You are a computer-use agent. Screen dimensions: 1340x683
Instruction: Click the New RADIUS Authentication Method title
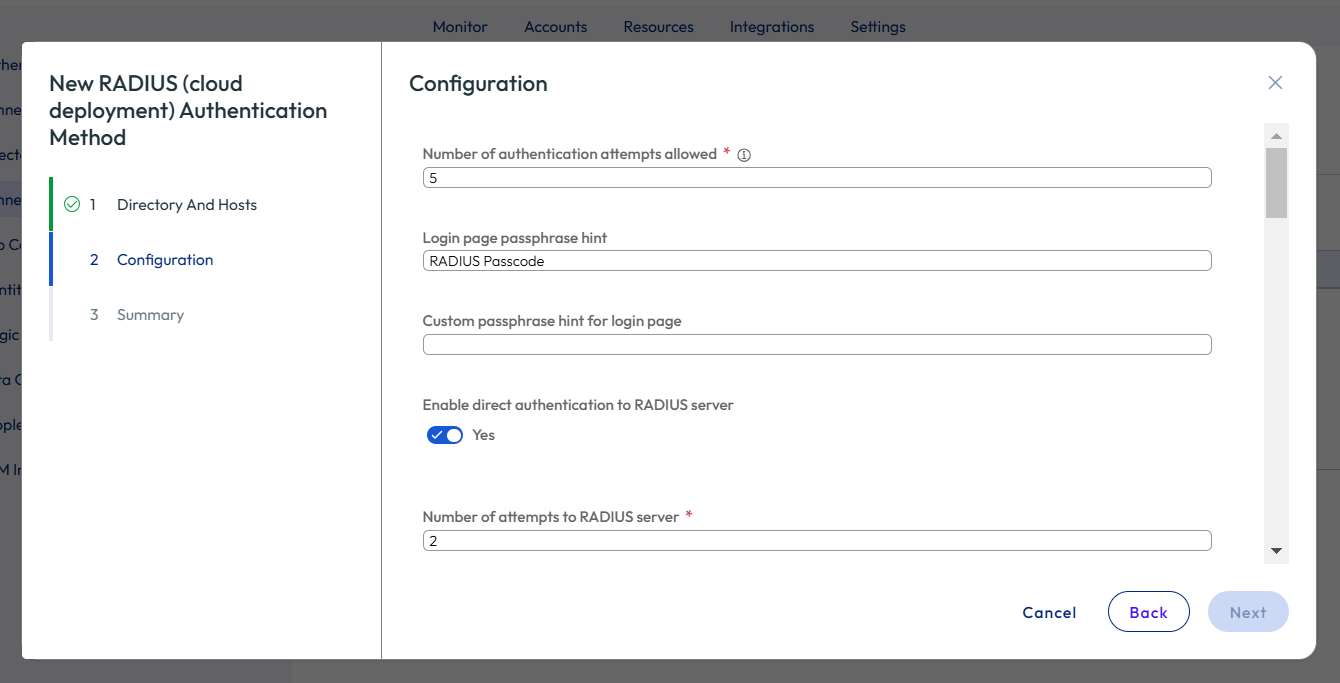(x=188, y=111)
